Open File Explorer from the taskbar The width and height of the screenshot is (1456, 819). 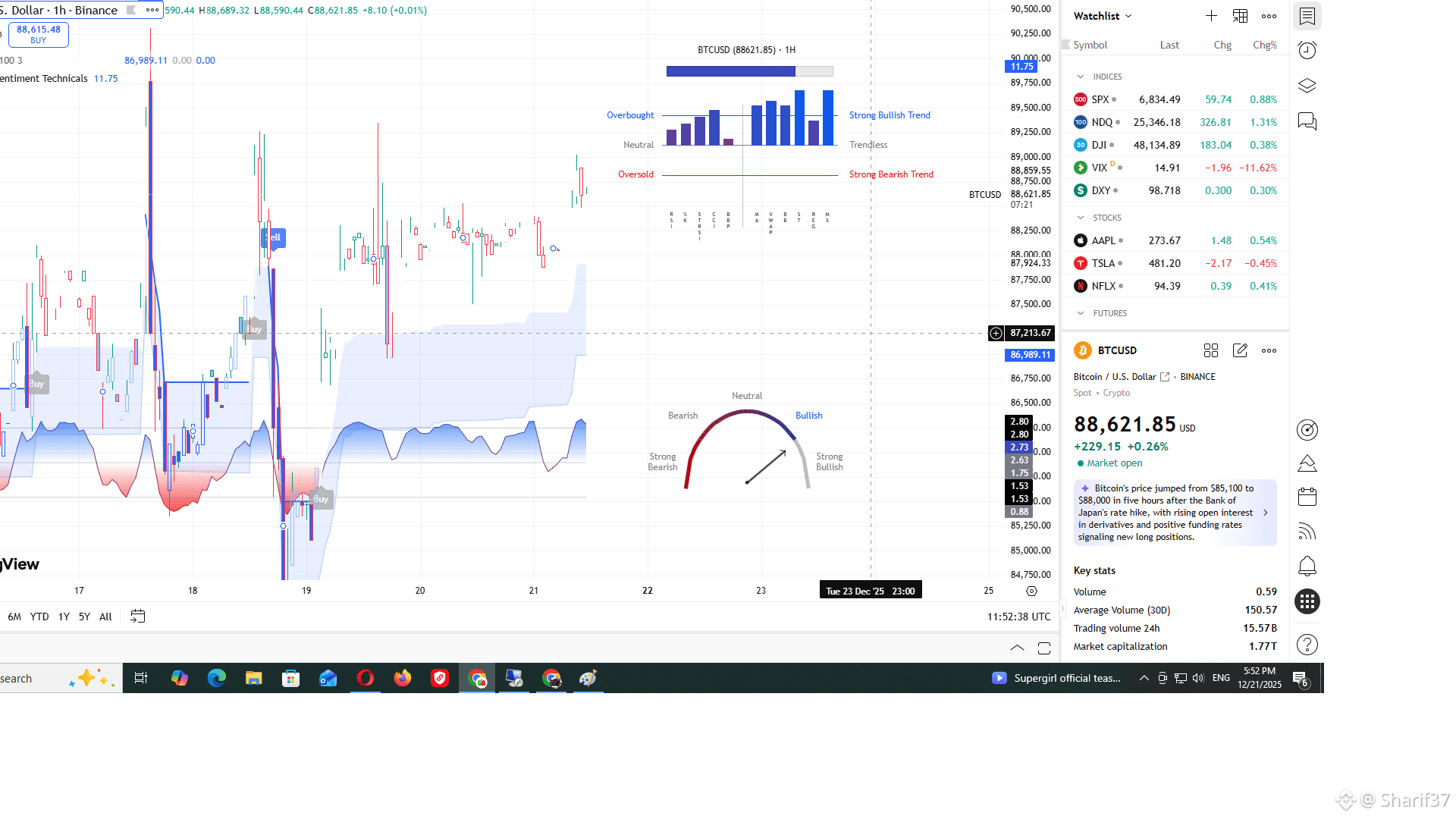tap(253, 678)
